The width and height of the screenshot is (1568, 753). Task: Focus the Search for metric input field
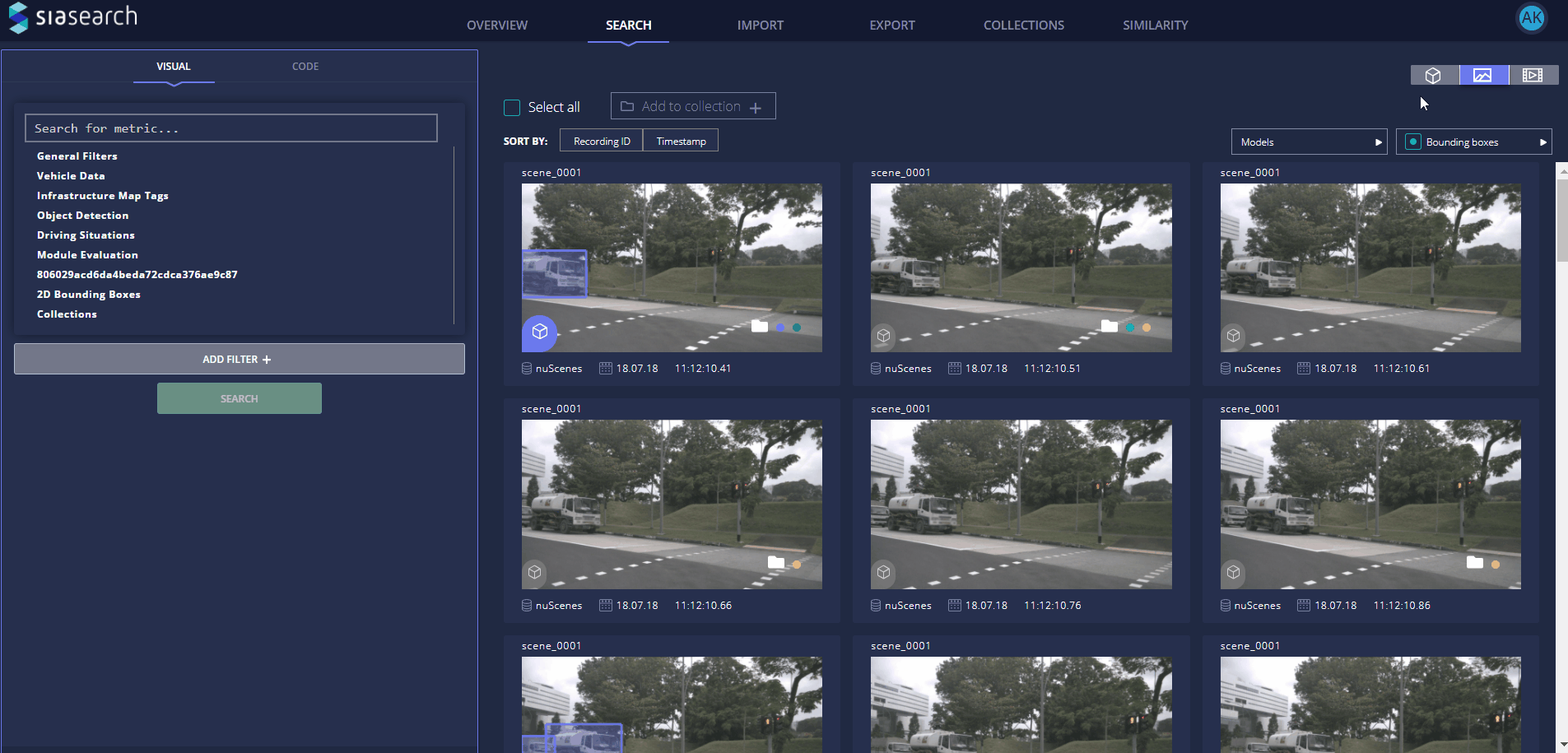[231, 128]
